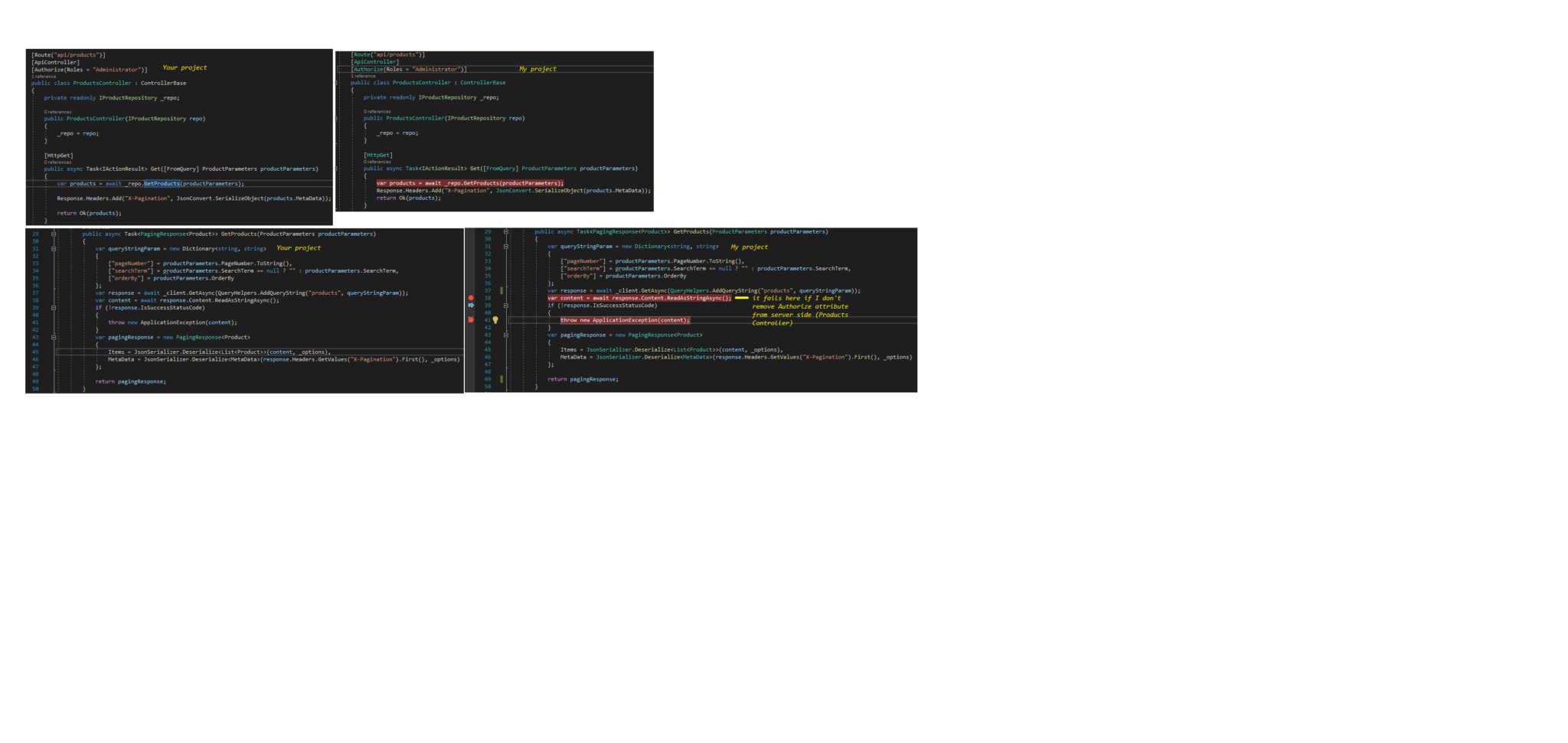The height and width of the screenshot is (743, 1568).
Task: Collapse the if block at line 39 in Your project
Action: 54,308
